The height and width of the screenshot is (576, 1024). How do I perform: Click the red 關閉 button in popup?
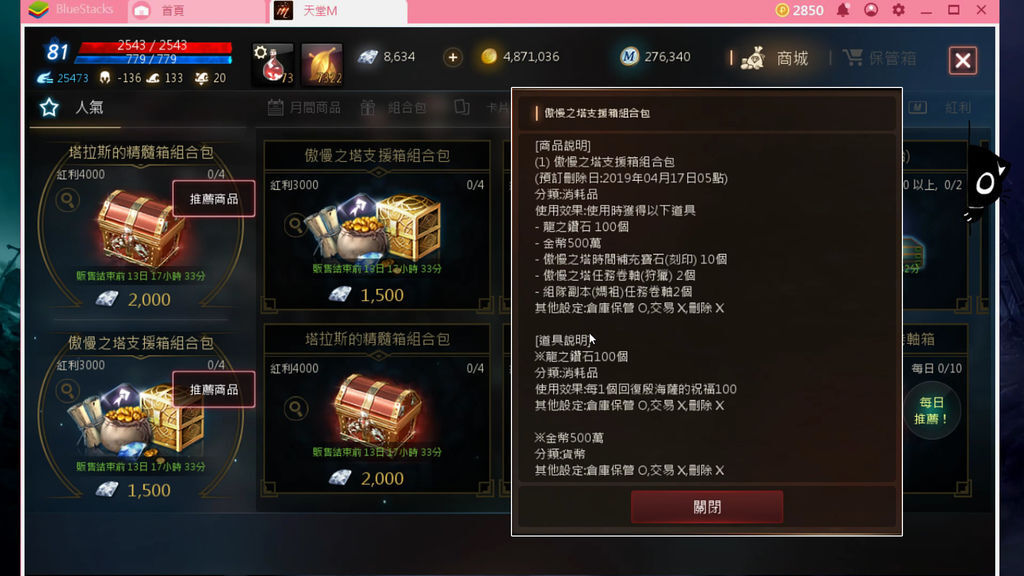point(707,507)
